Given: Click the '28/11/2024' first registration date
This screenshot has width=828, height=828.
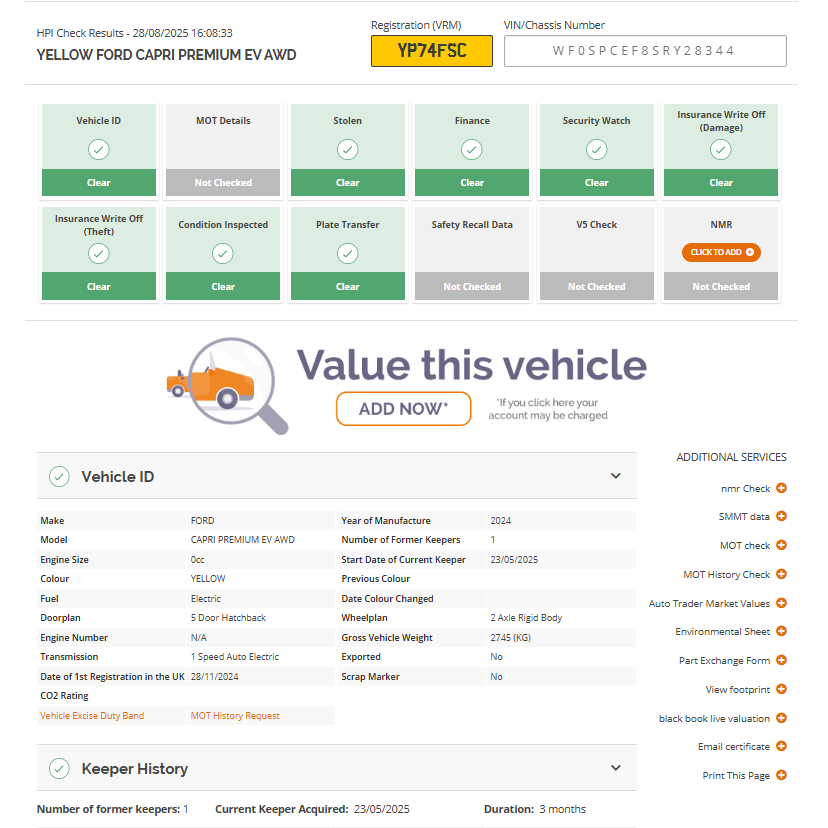Looking at the screenshot, I should point(214,676).
